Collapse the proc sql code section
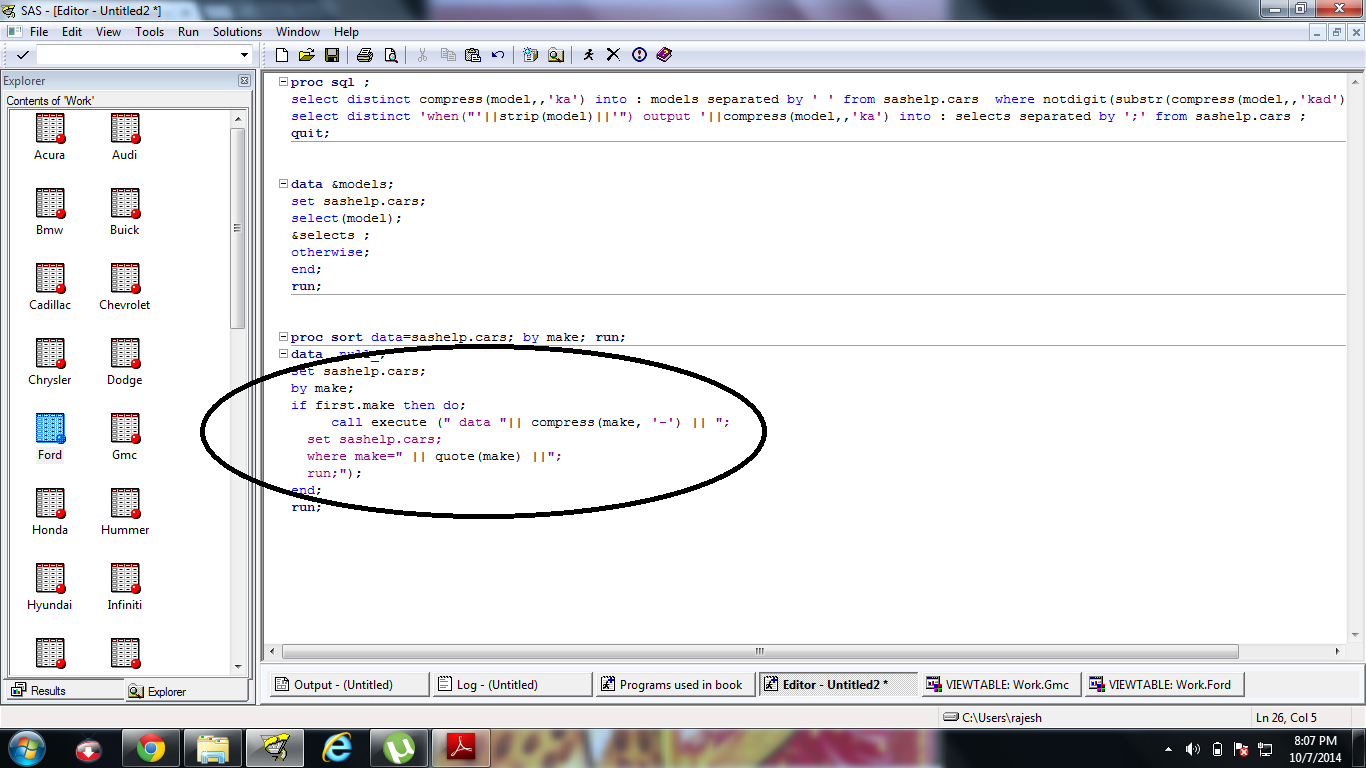This screenshot has height=768, width=1366. [x=283, y=81]
